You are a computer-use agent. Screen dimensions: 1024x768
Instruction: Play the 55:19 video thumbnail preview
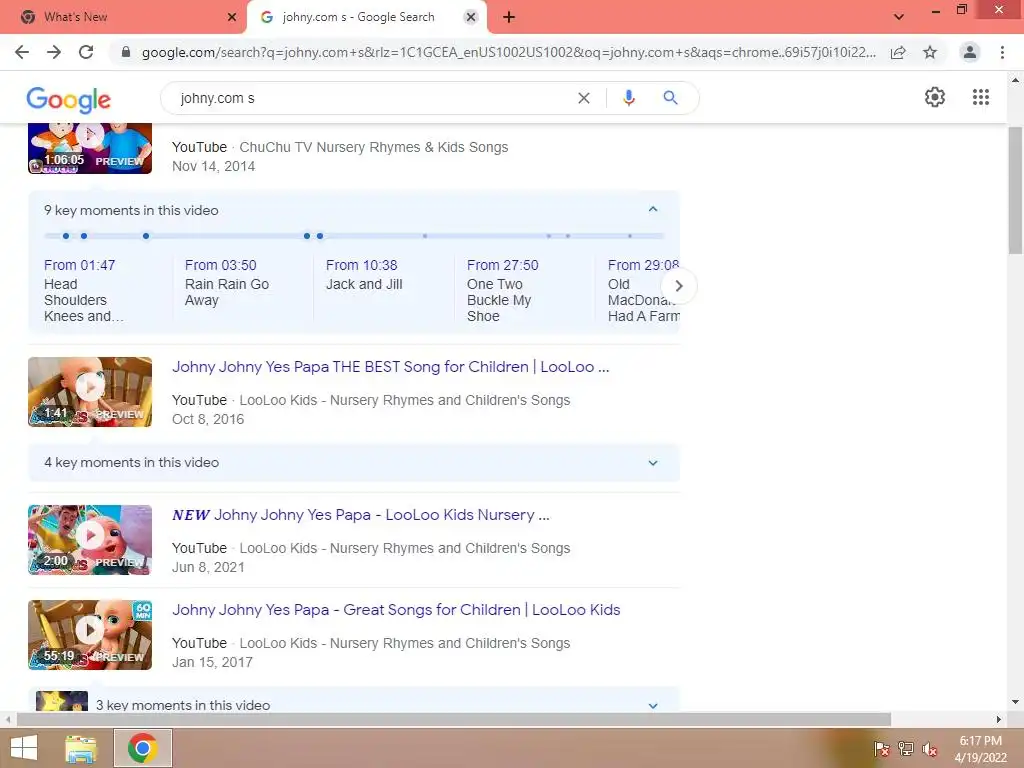(x=90, y=635)
